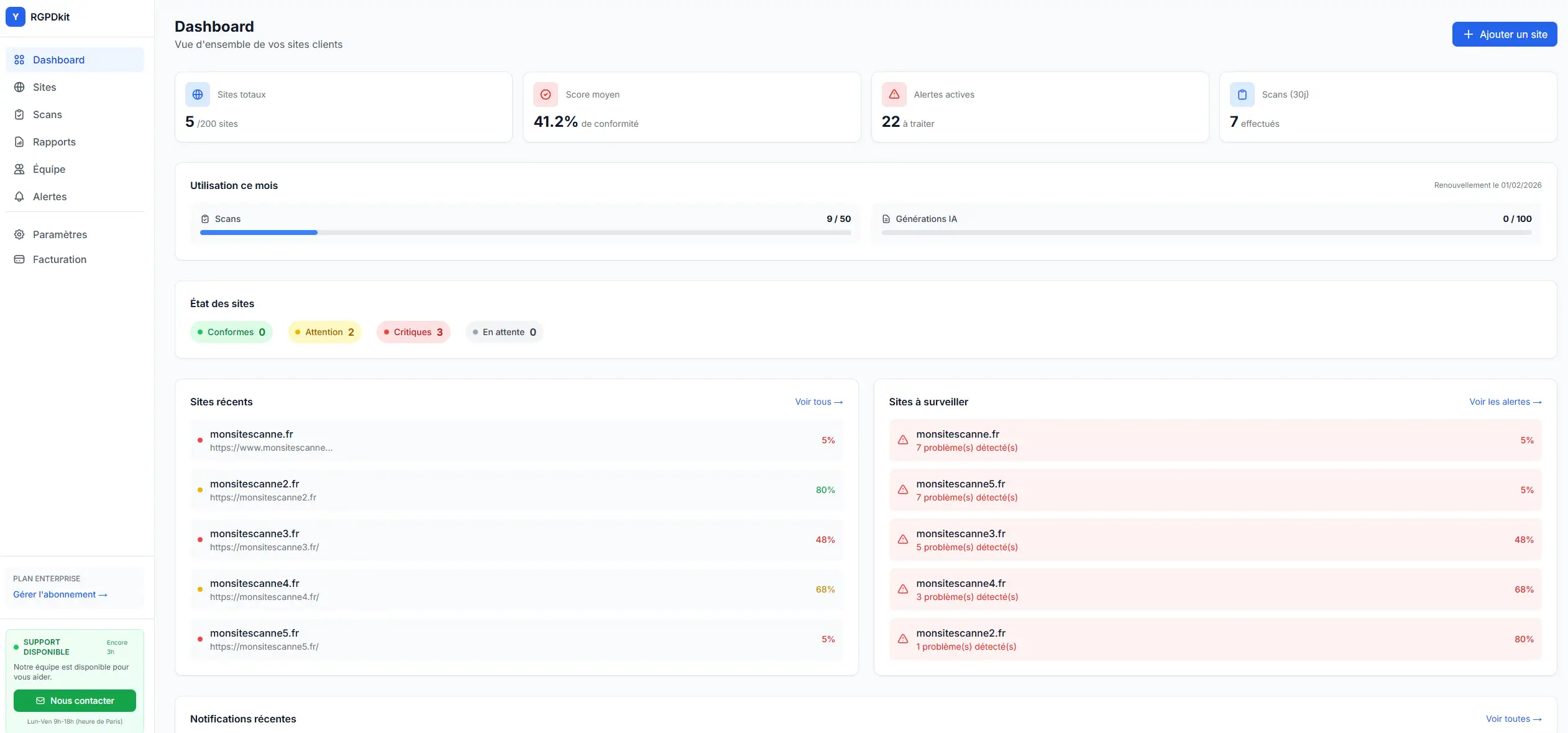Click the envelope icon on Nous contacter
Viewport: 1568px width, 733px height.
tap(40, 701)
